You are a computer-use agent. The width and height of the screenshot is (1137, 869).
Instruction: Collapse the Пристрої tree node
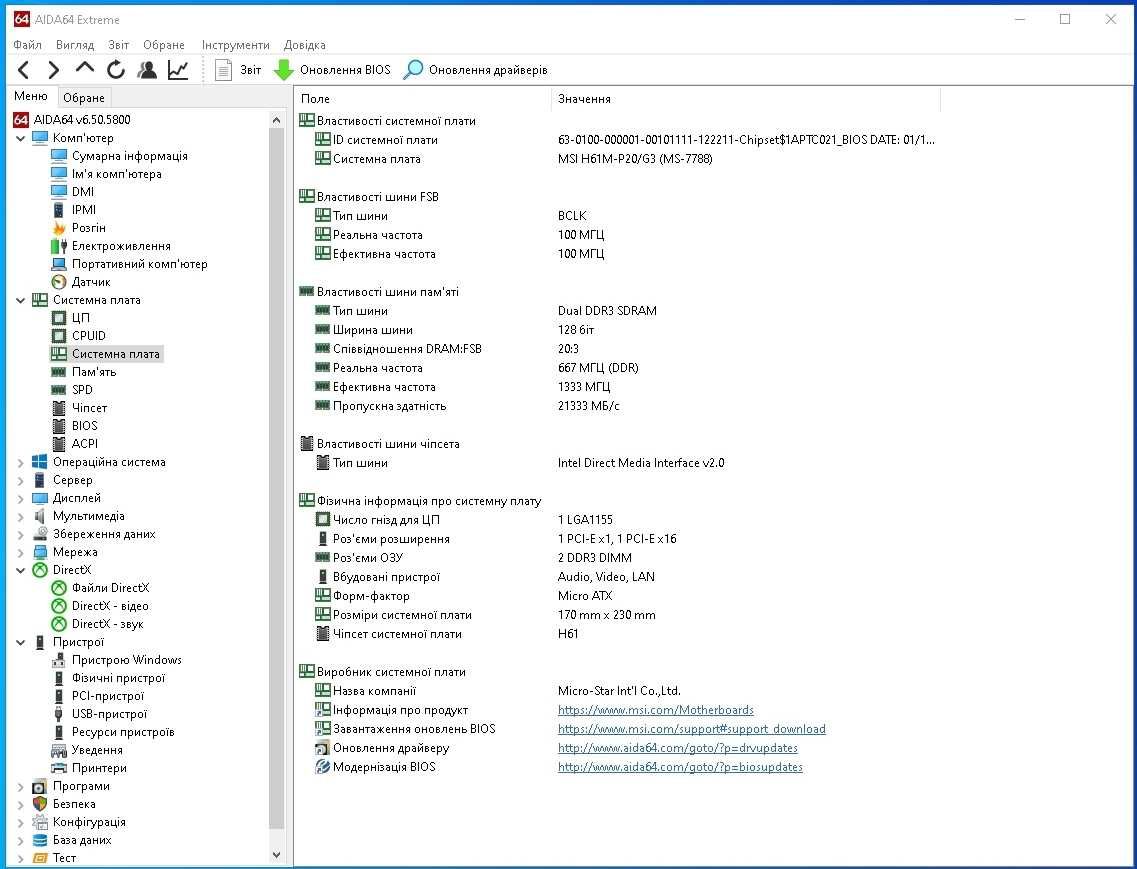20,642
